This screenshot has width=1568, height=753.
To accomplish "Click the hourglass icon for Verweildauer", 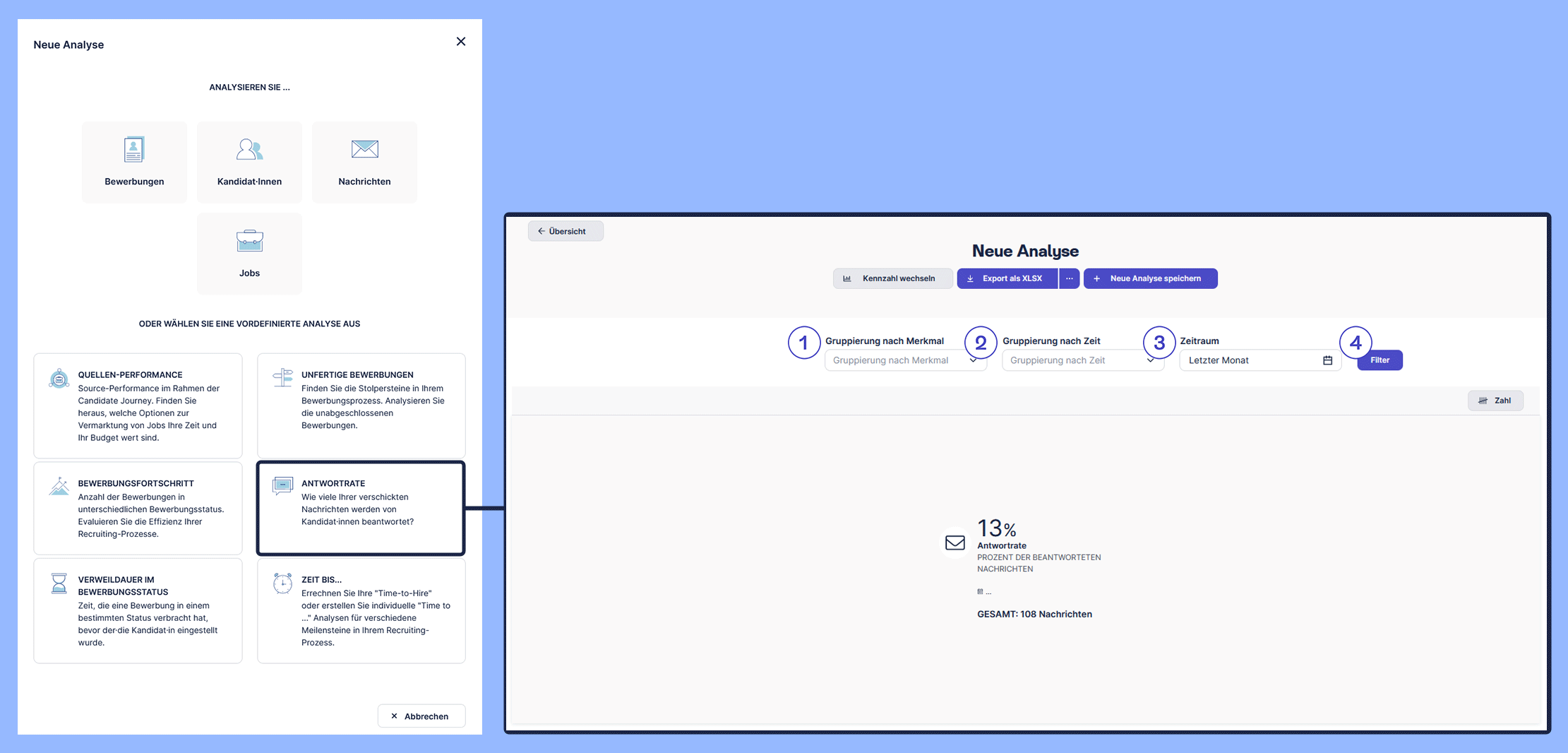I will 59,583.
